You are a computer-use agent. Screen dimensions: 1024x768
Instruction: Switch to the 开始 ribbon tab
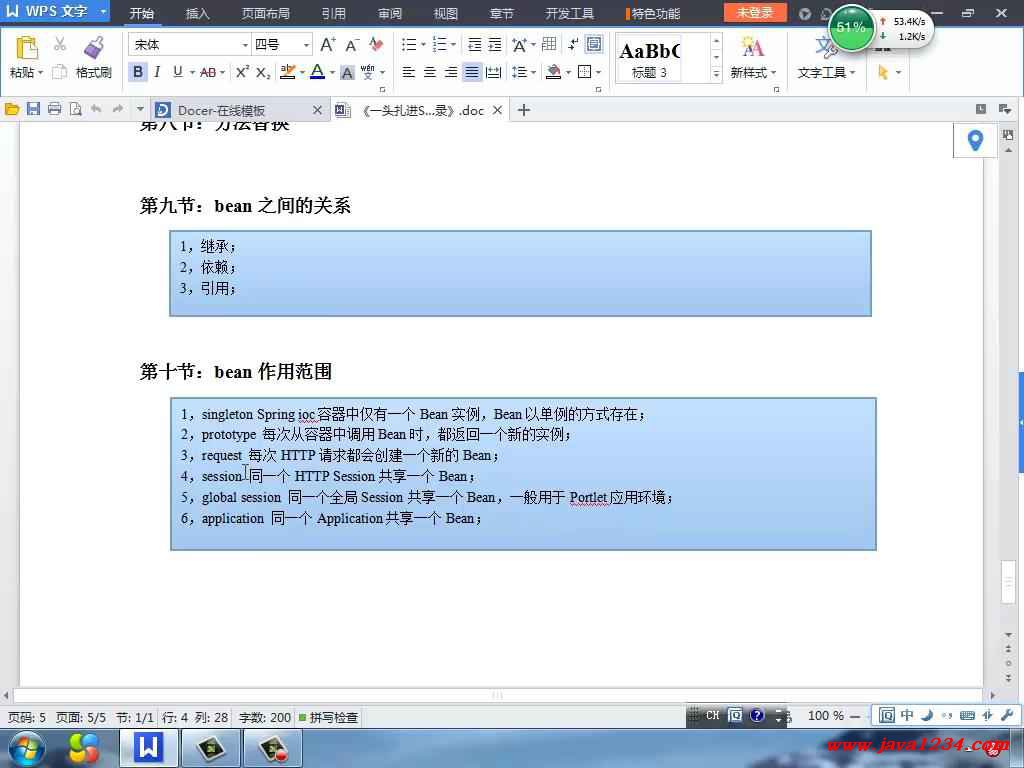coord(142,13)
